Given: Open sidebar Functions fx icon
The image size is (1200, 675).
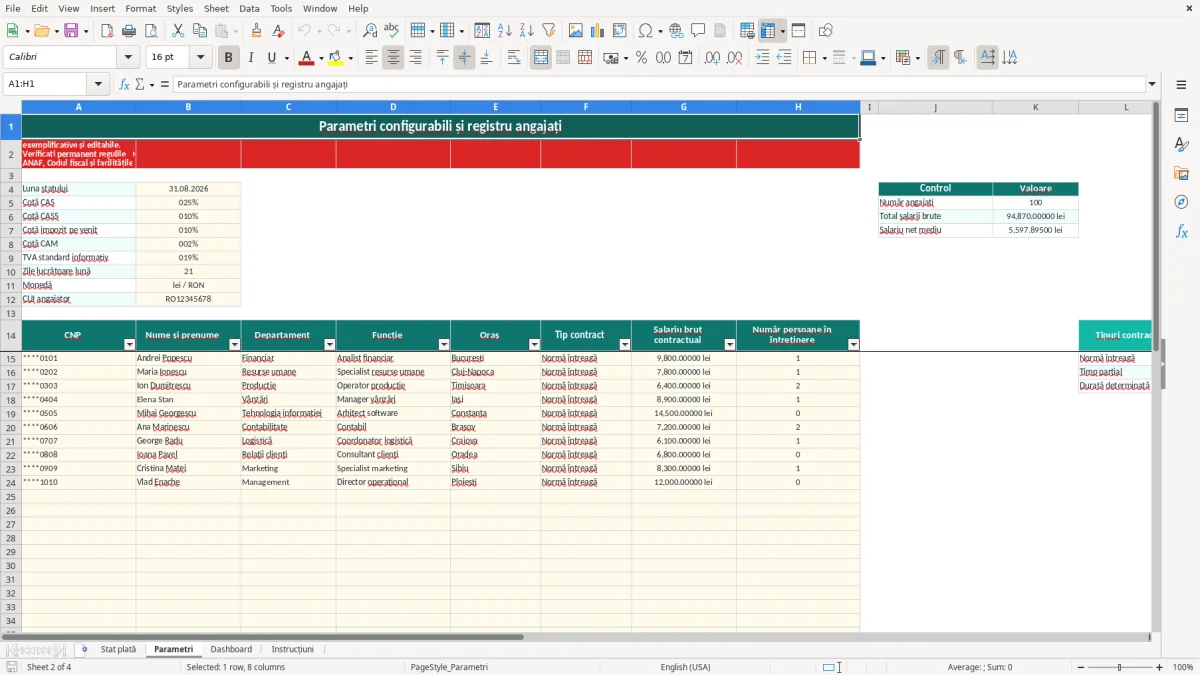Looking at the screenshot, I should (x=1181, y=231).
